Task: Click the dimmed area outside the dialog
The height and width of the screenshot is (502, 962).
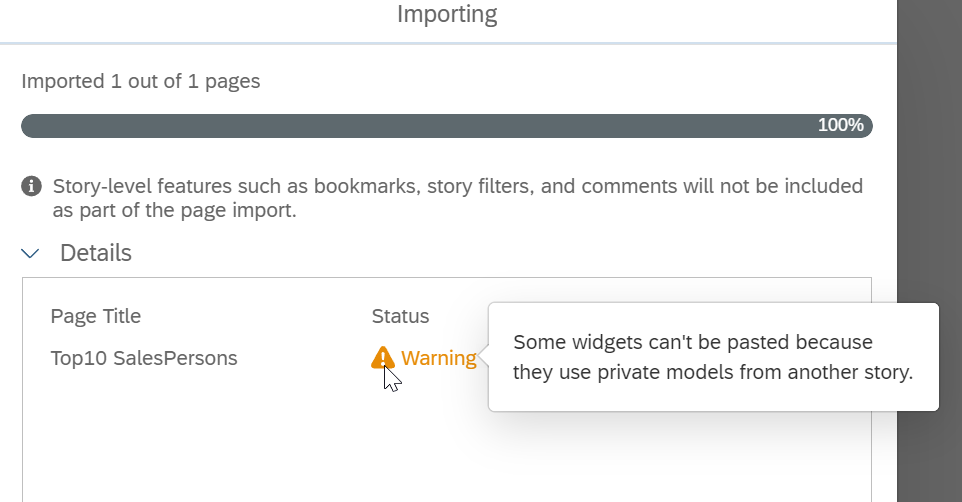Action: 929,153
